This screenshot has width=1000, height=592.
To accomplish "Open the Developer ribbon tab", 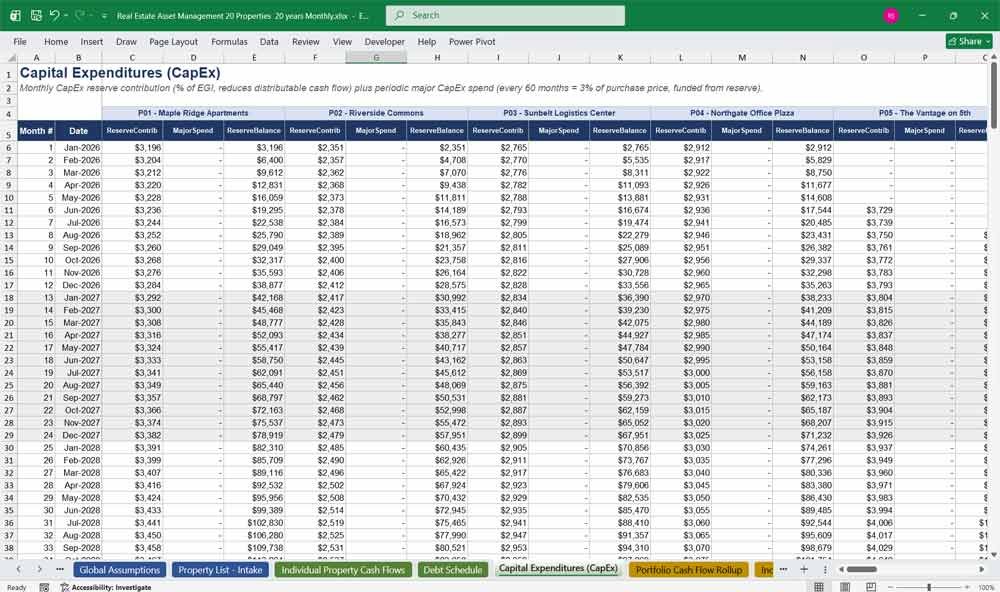I will (x=385, y=41).
